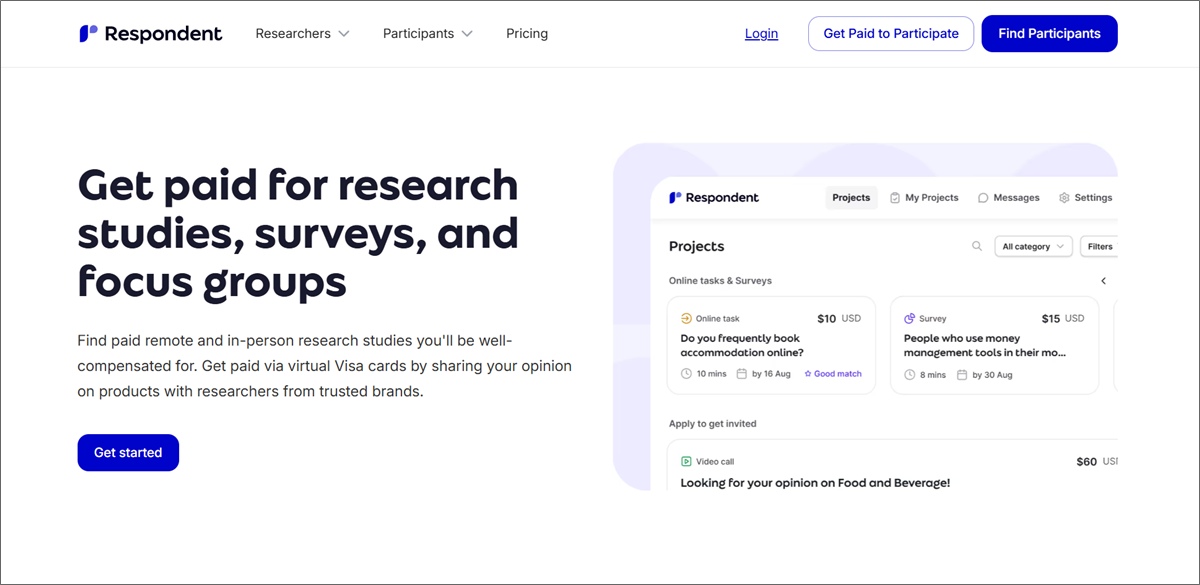Click the 'Apply to get invited' heading
Image resolution: width=1200 pixels, height=585 pixels.
pos(712,424)
